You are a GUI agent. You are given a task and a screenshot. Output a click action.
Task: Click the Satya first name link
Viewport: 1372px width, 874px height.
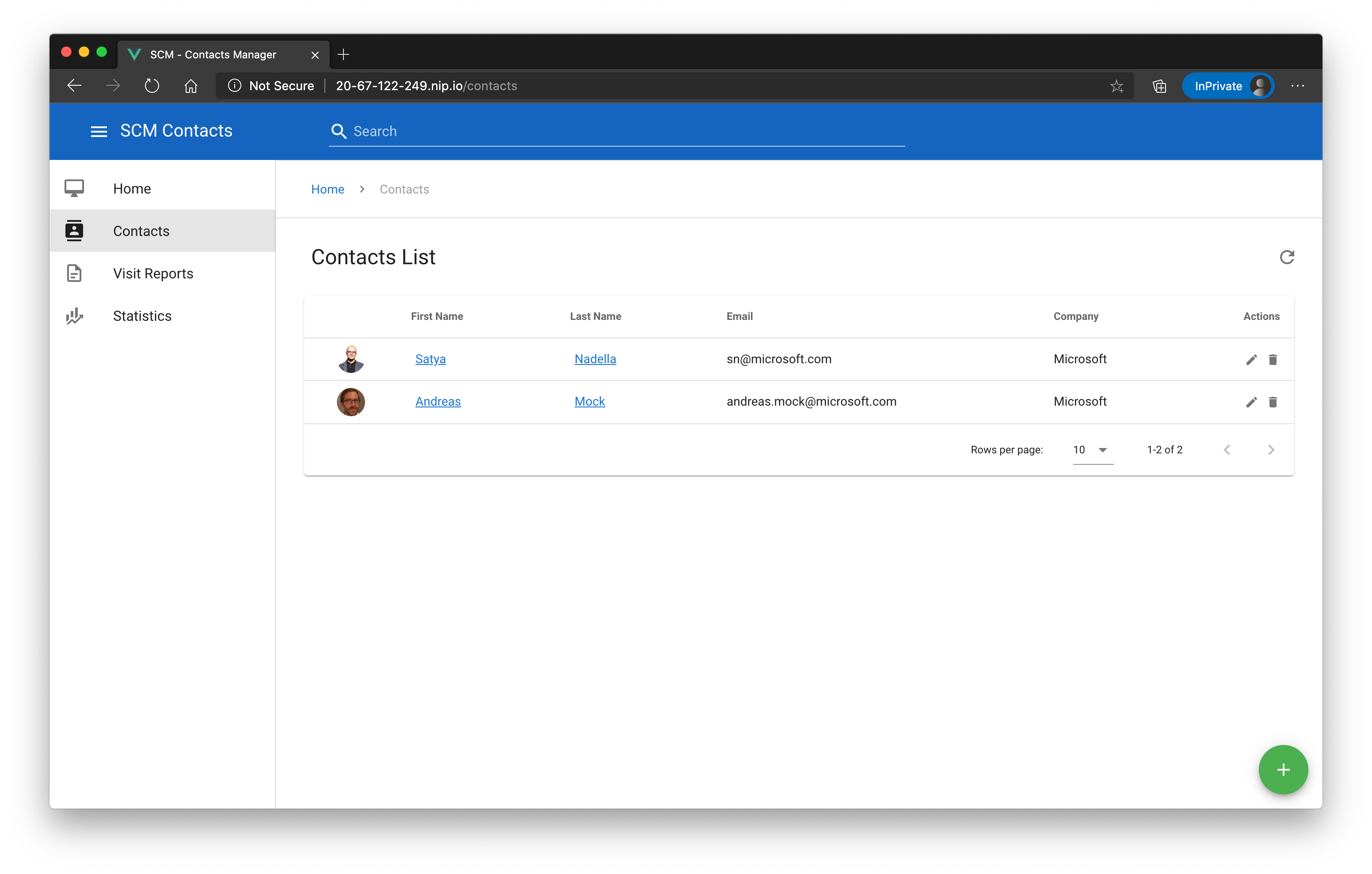point(430,359)
